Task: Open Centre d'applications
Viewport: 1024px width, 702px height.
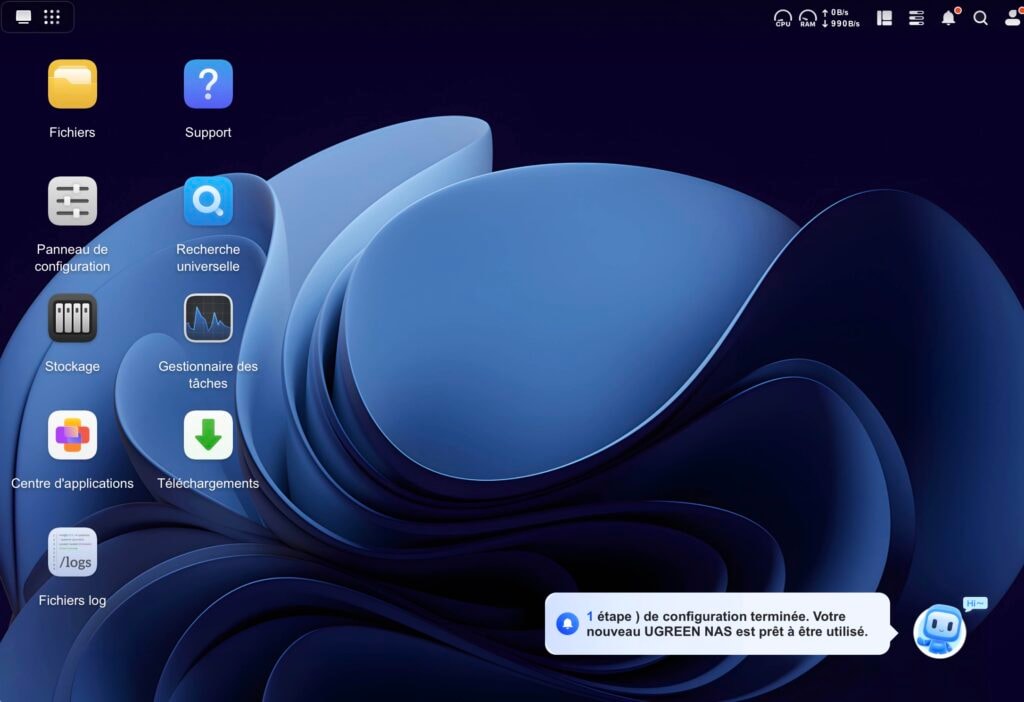Action: click(72, 435)
